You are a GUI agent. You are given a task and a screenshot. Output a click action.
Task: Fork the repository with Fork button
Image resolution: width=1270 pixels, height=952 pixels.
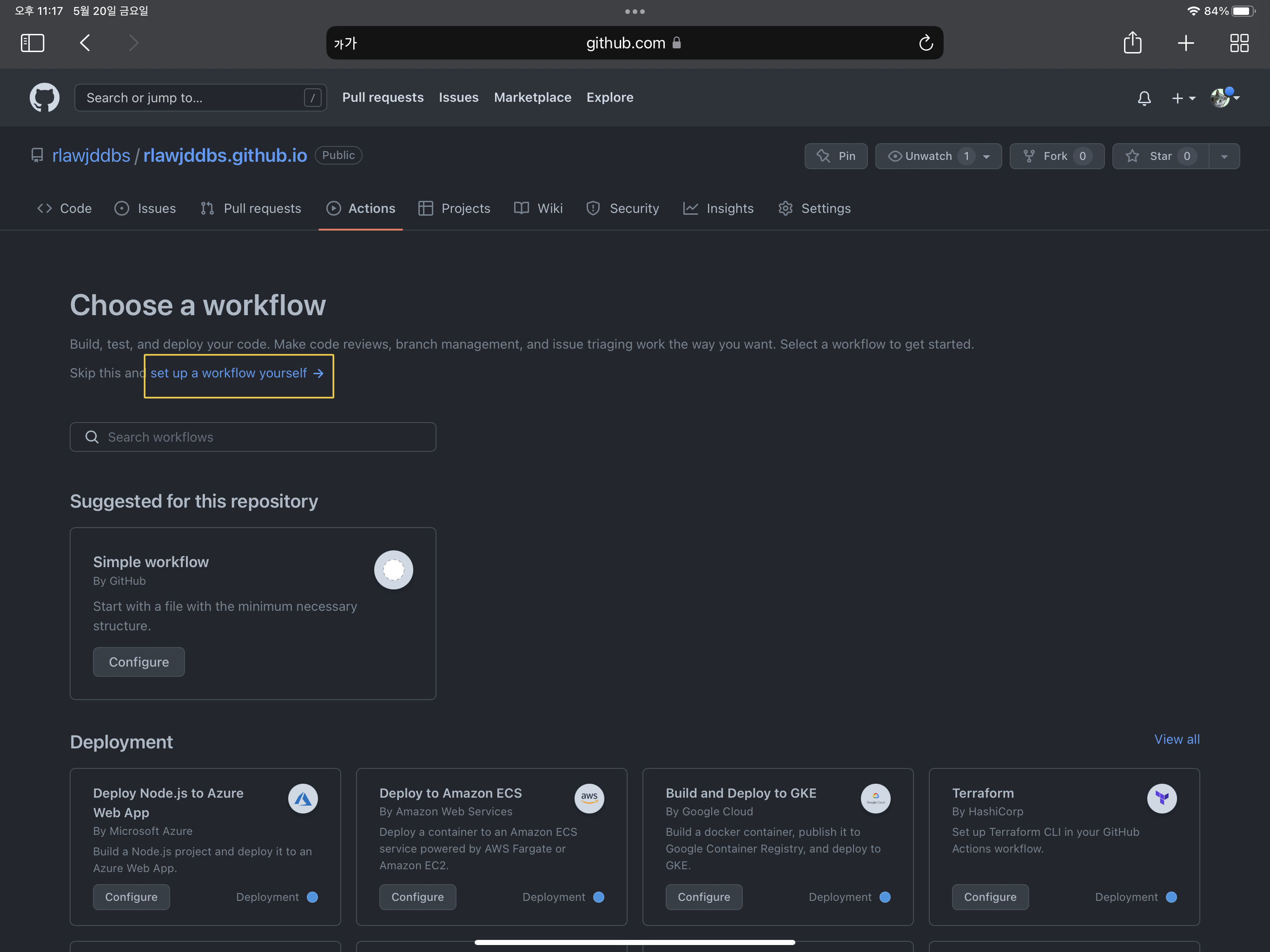(x=1057, y=156)
